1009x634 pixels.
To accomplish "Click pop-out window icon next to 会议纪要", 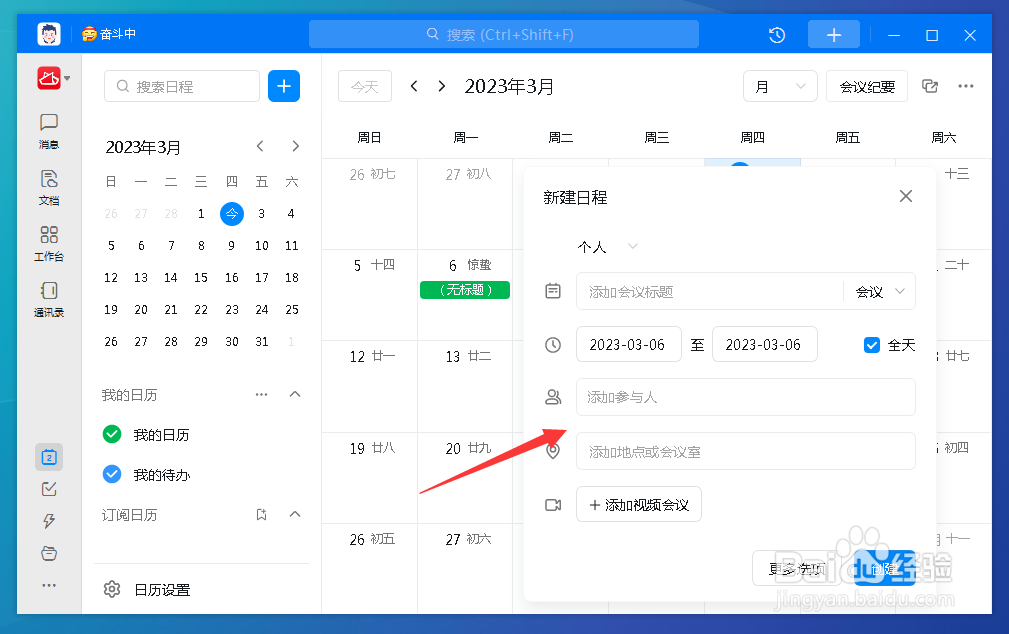I will (x=930, y=86).
